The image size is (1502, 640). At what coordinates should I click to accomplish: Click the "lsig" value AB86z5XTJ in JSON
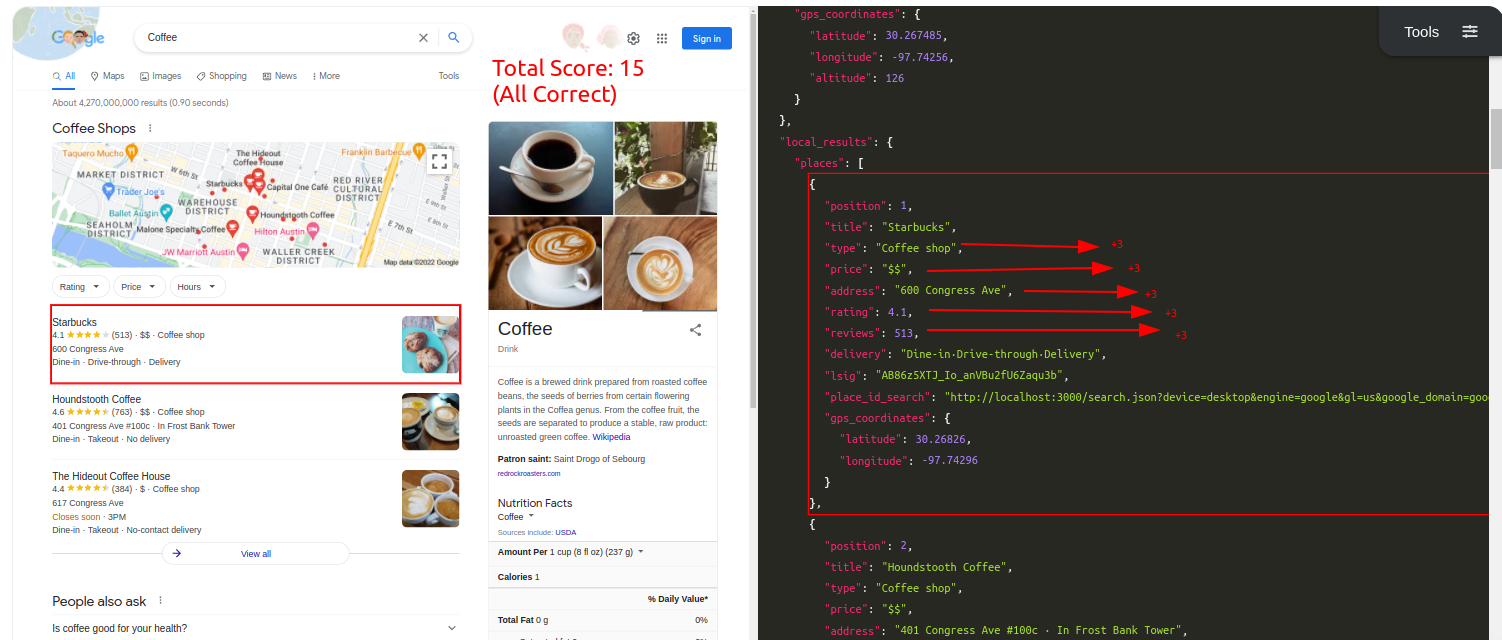coord(970,376)
